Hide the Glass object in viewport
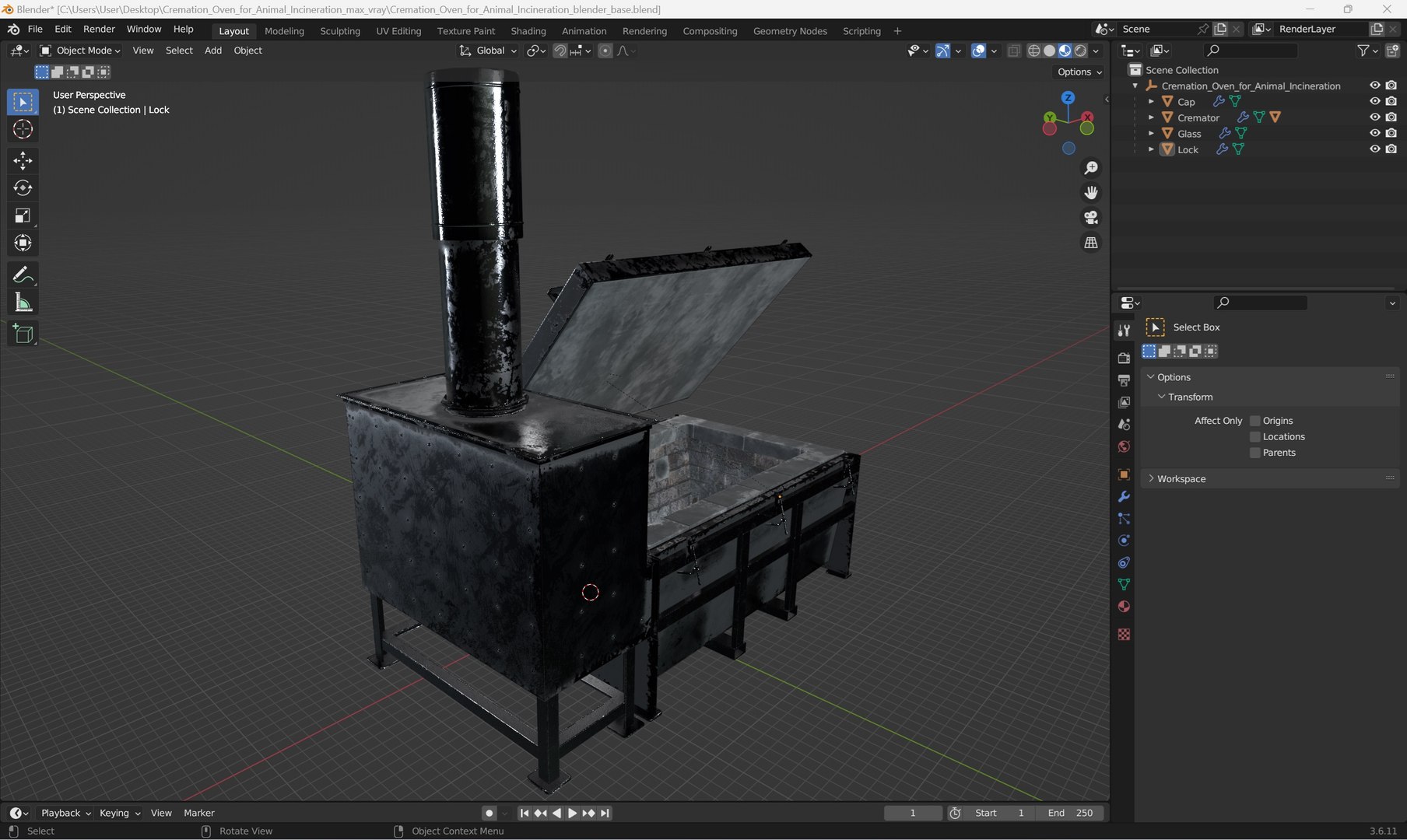The image size is (1407, 840). [1375, 134]
